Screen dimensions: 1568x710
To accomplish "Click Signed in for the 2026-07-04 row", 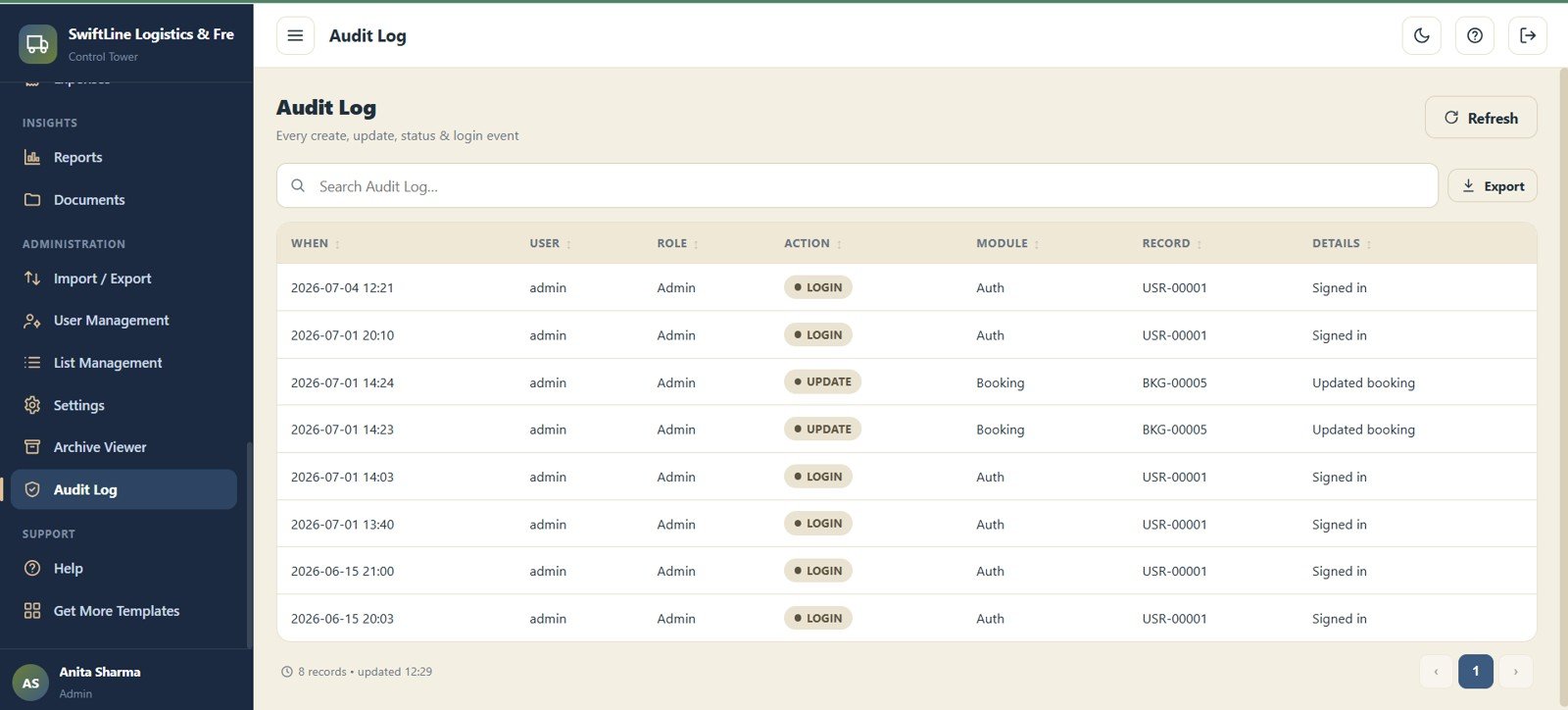I will click(1339, 287).
